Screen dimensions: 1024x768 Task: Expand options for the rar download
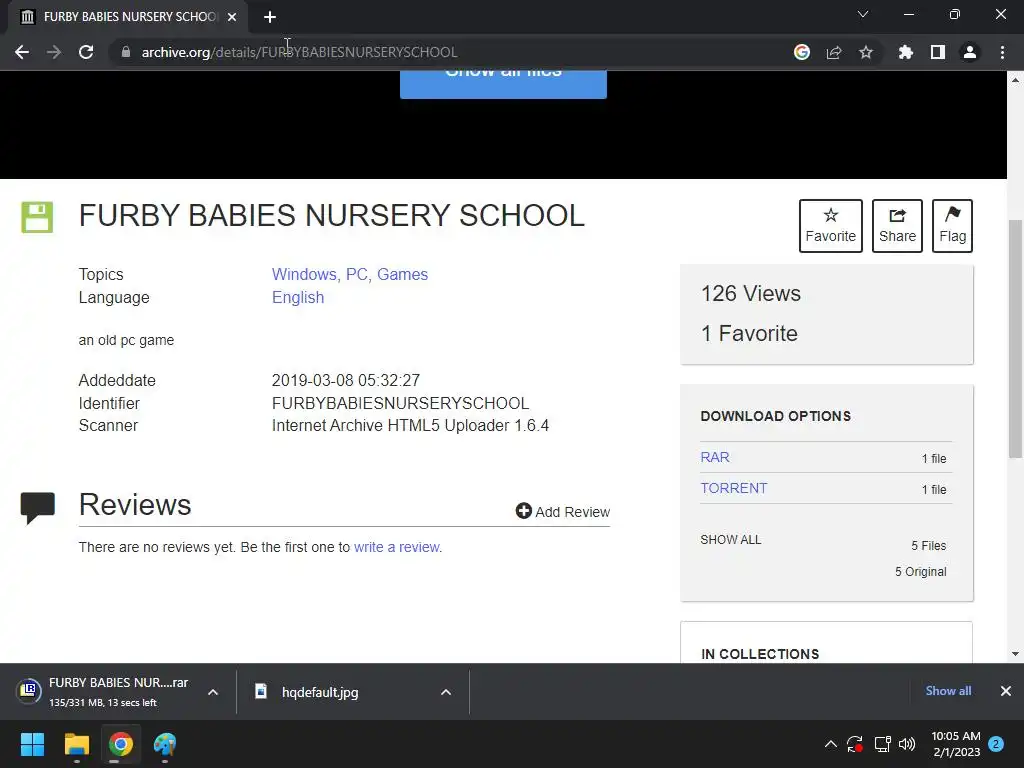[213, 692]
